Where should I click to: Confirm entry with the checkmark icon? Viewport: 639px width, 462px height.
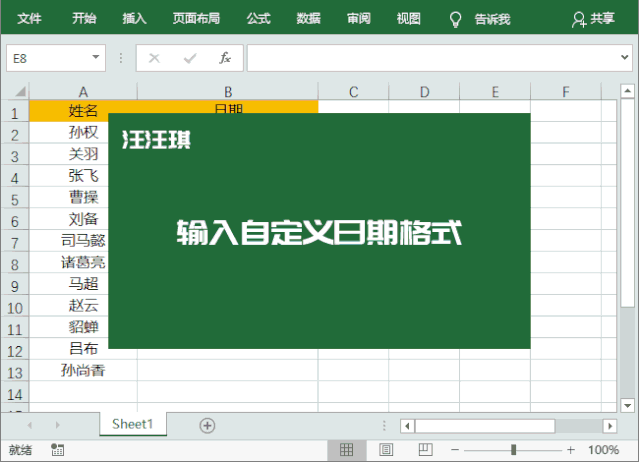(x=190, y=58)
